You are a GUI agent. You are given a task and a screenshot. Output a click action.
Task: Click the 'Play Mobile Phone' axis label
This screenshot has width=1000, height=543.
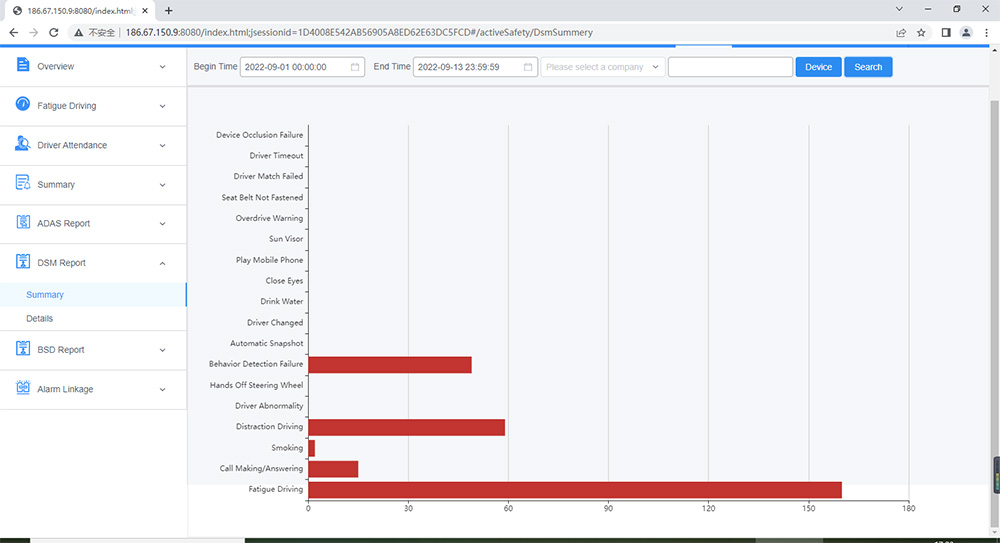point(269,260)
